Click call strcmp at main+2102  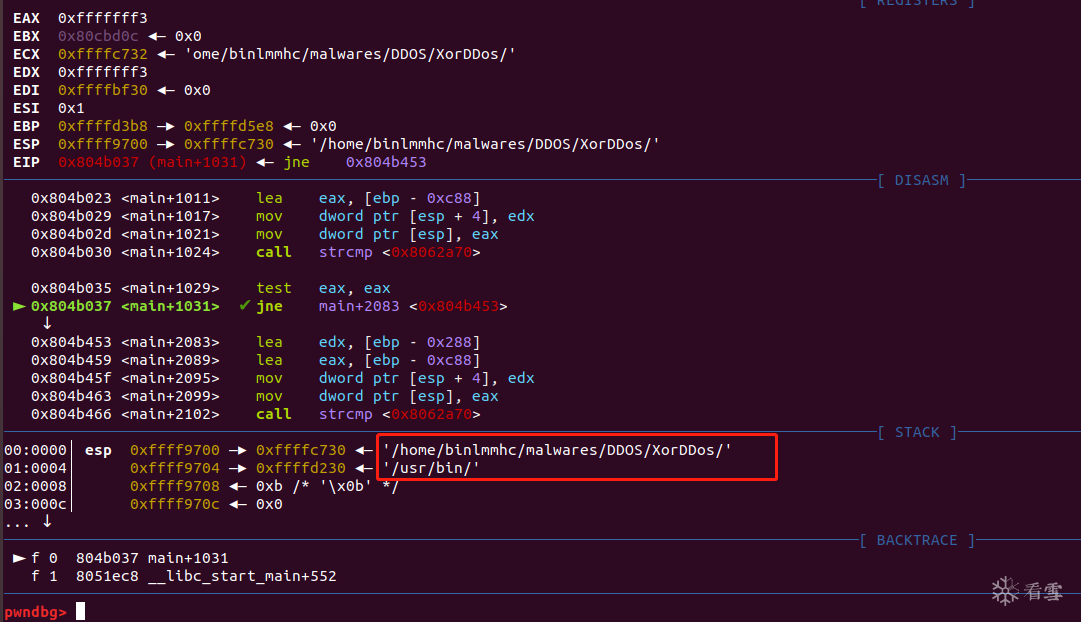[368, 414]
